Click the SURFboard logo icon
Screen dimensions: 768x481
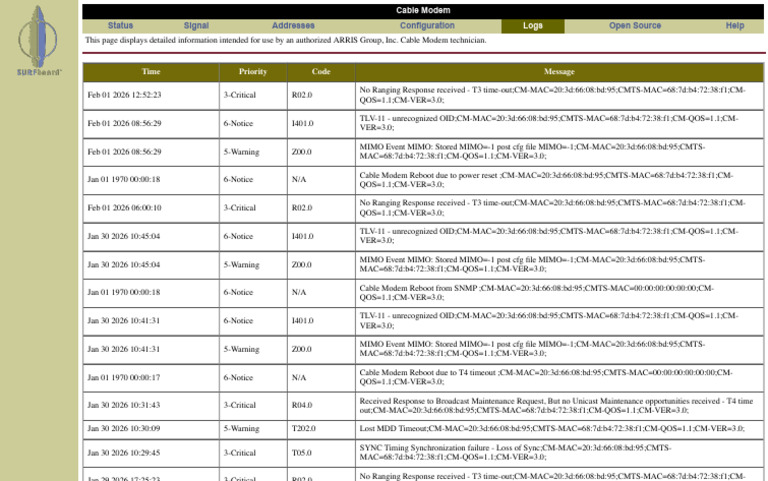(x=38, y=40)
